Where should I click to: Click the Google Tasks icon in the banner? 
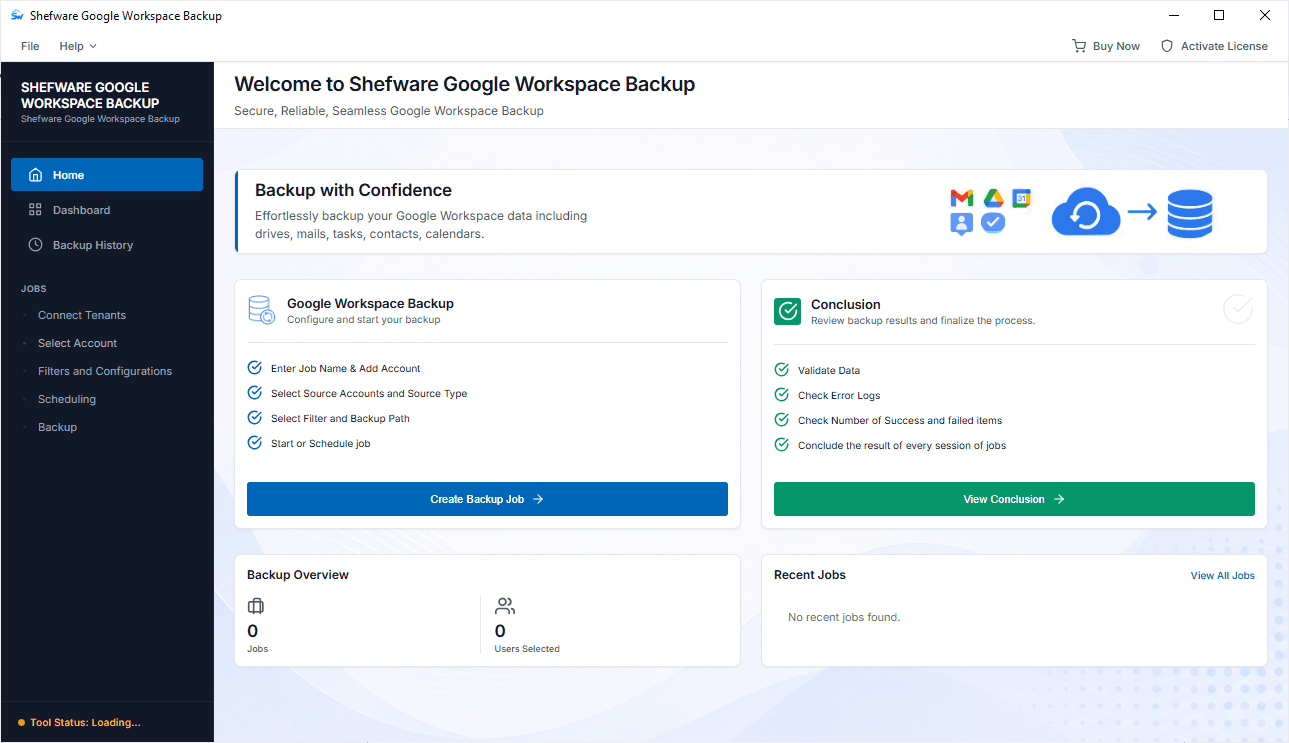(x=993, y=223)
